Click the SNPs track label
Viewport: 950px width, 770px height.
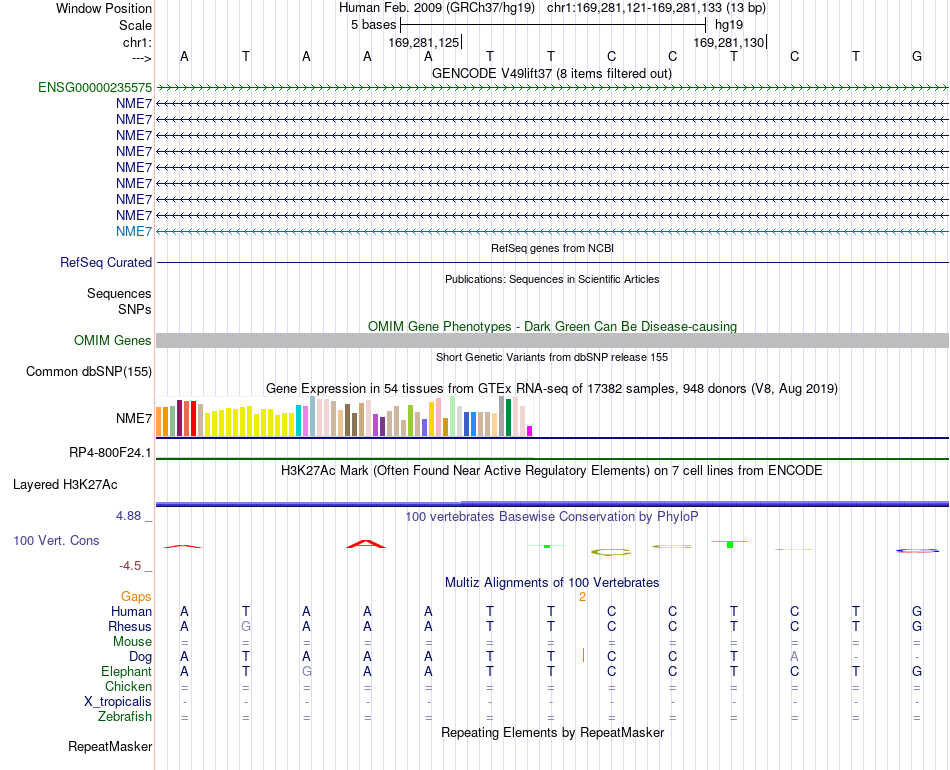(135, 309)
